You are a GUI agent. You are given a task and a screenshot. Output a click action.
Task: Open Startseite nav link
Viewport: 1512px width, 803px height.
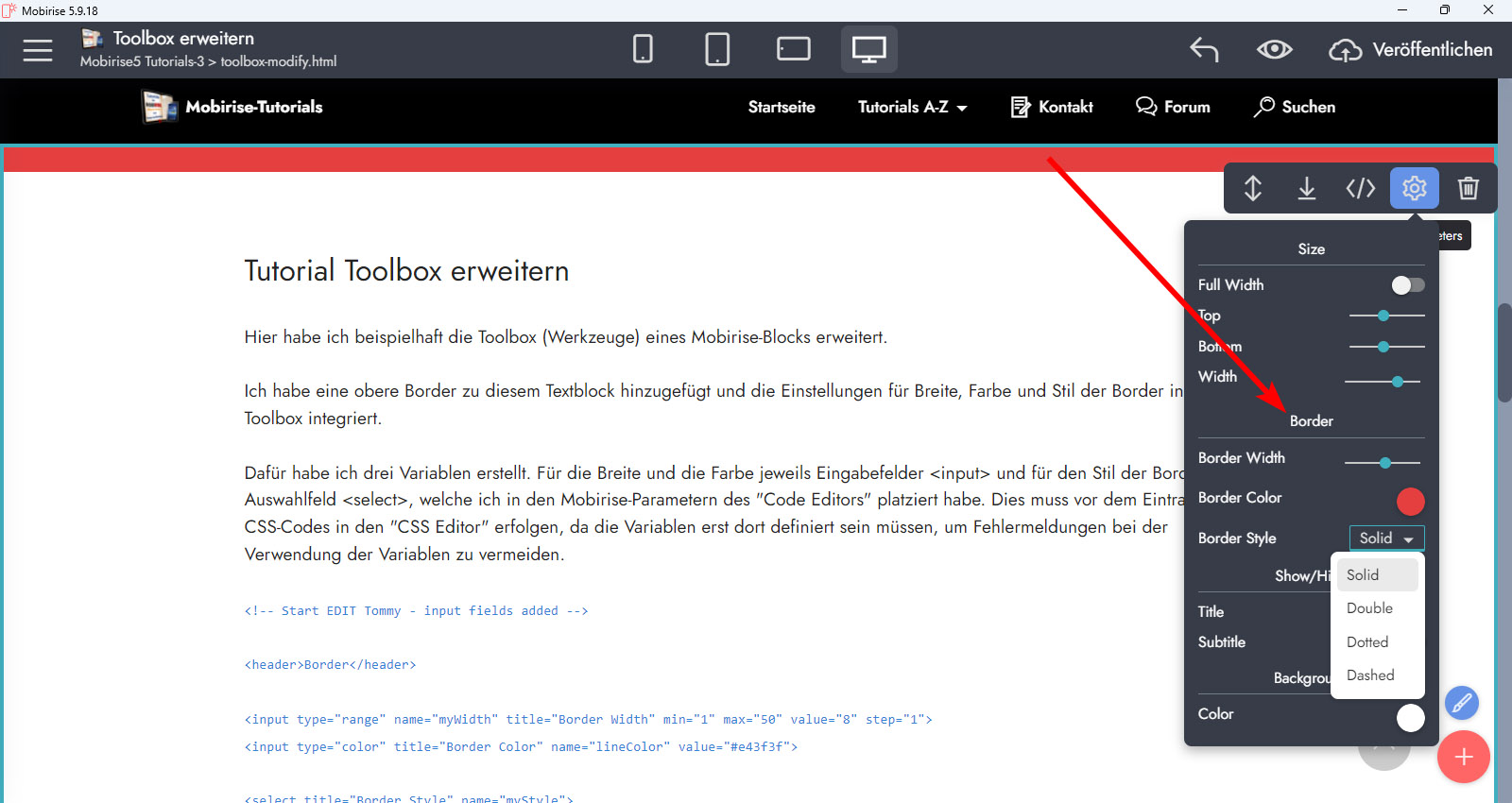pos(782,107)
